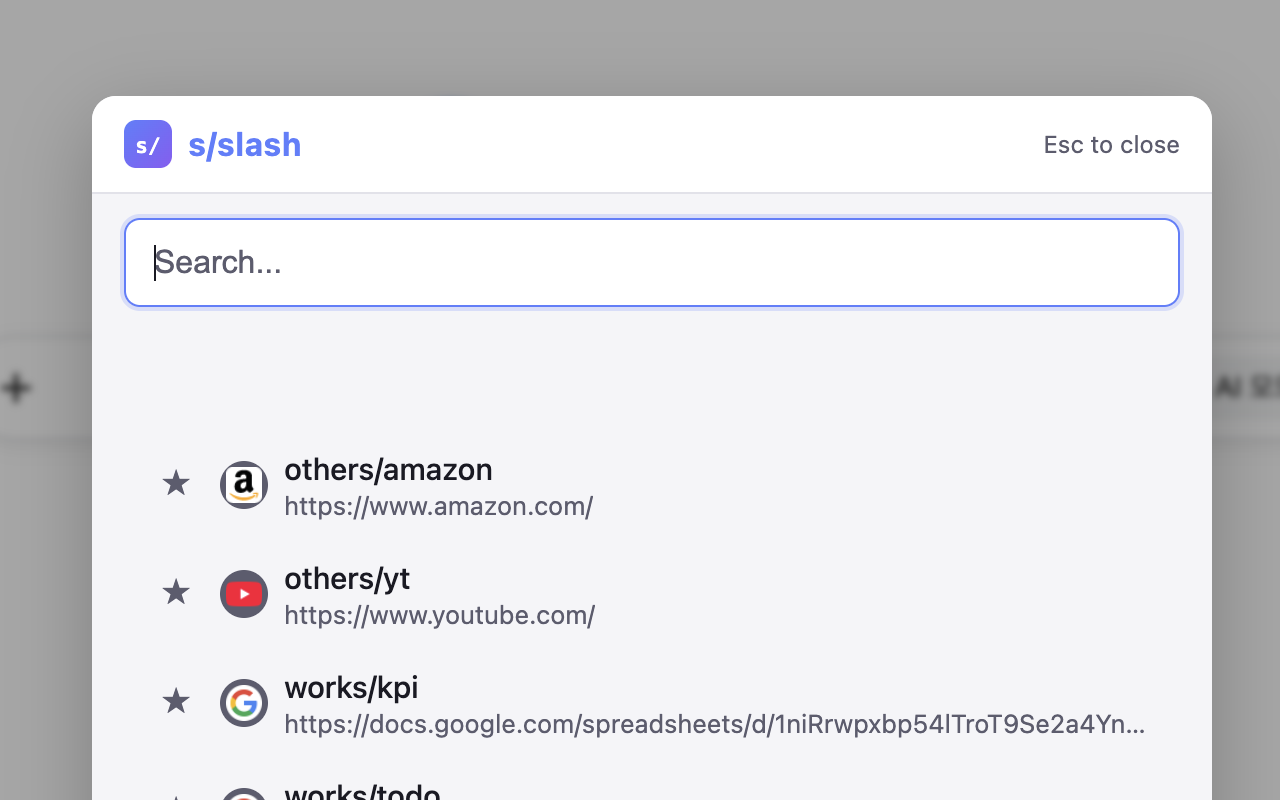Focus the Search input field
This screenshot has height=800, width=1280.
651,262
